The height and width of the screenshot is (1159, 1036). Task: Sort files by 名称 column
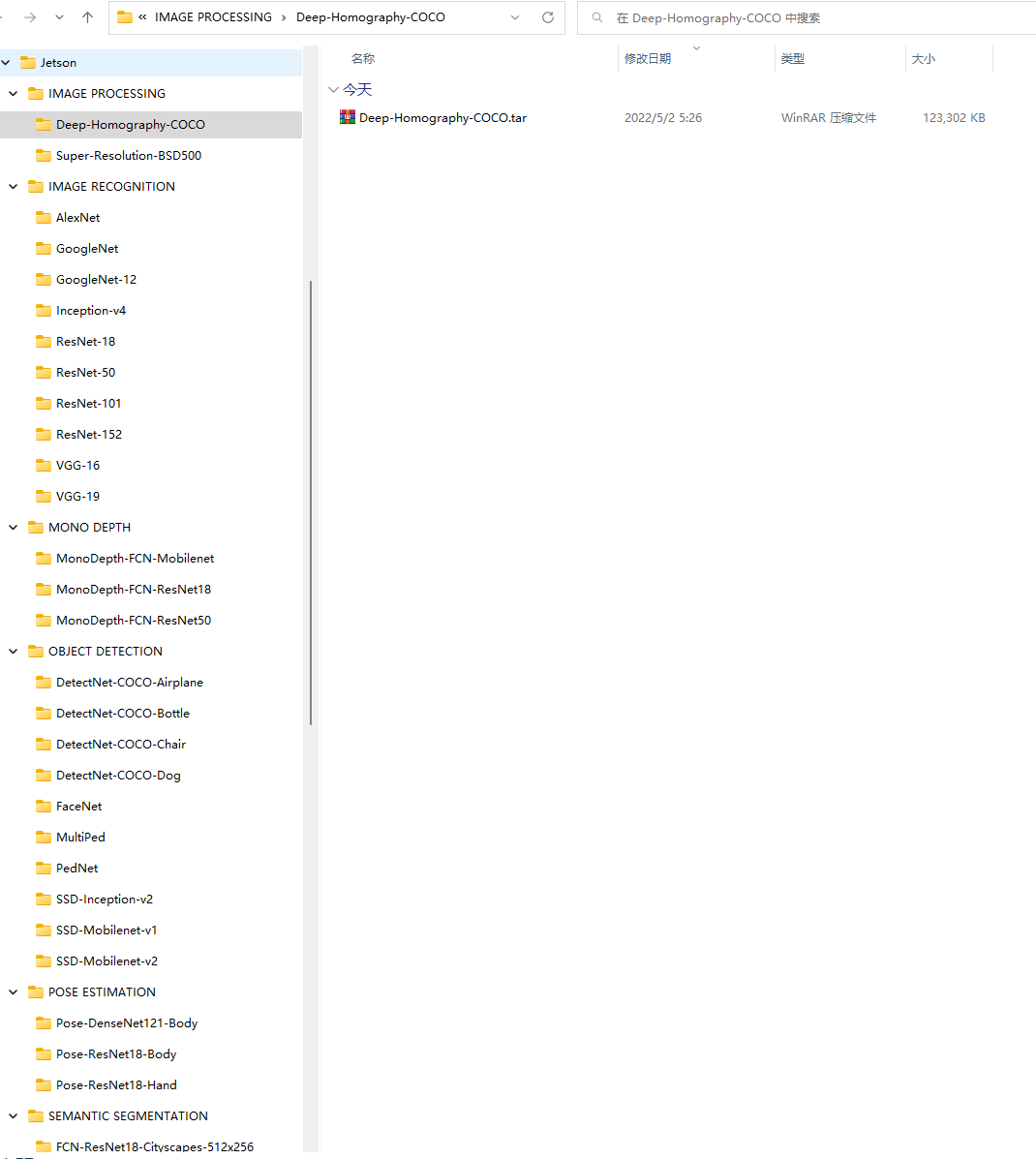click(x=363, y=58)
